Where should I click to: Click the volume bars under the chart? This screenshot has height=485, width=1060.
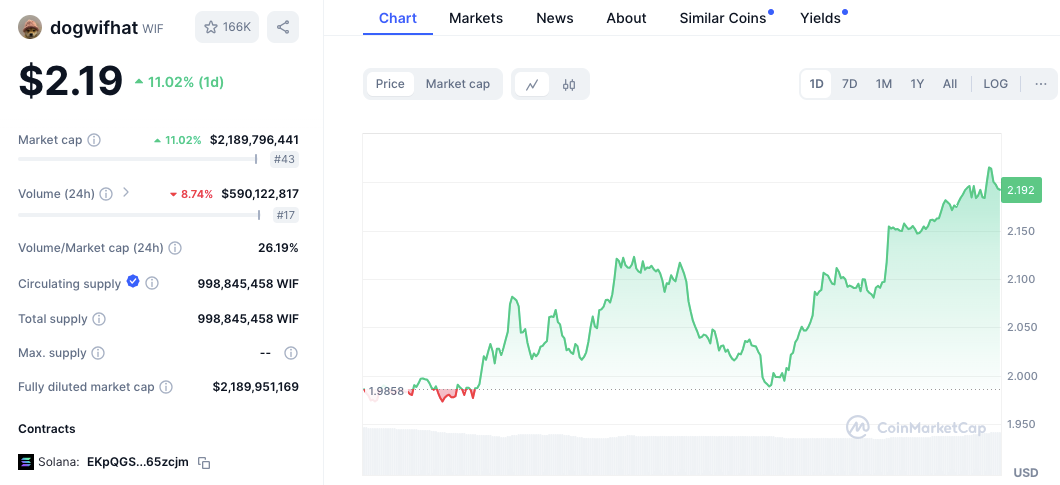[681, 451]
